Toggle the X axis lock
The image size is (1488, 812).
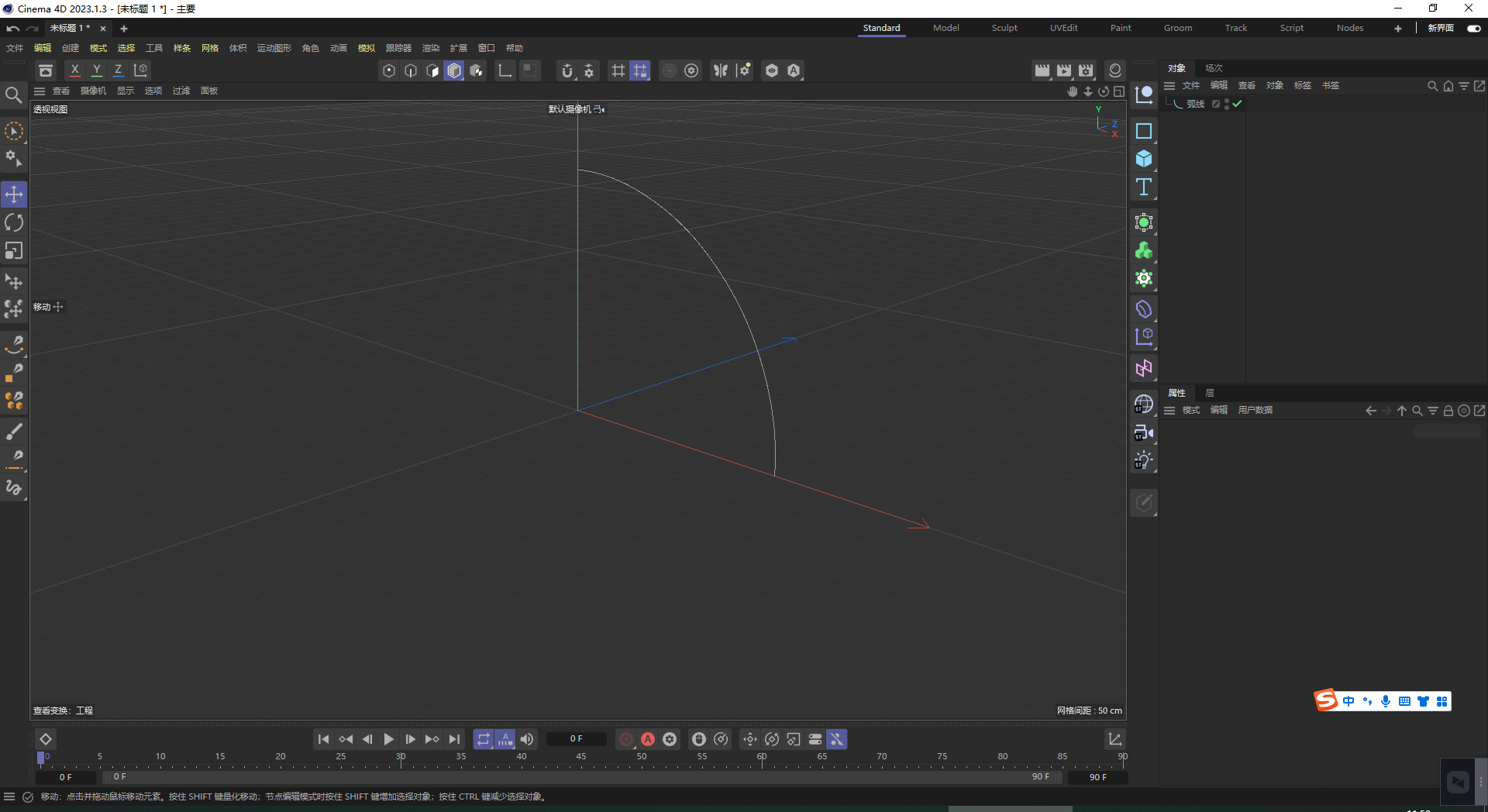point(74,71)
